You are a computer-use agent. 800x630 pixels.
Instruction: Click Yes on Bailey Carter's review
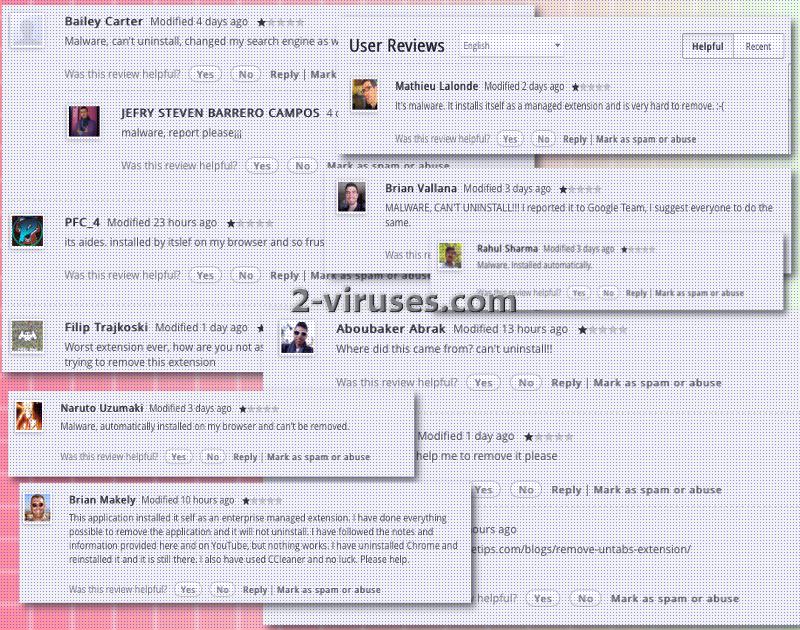205,74
